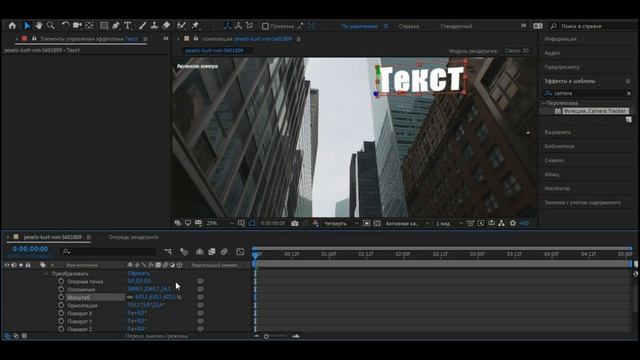Select the Rotation tool
Viewport: 640px width, 360px height.
point(65,26)
